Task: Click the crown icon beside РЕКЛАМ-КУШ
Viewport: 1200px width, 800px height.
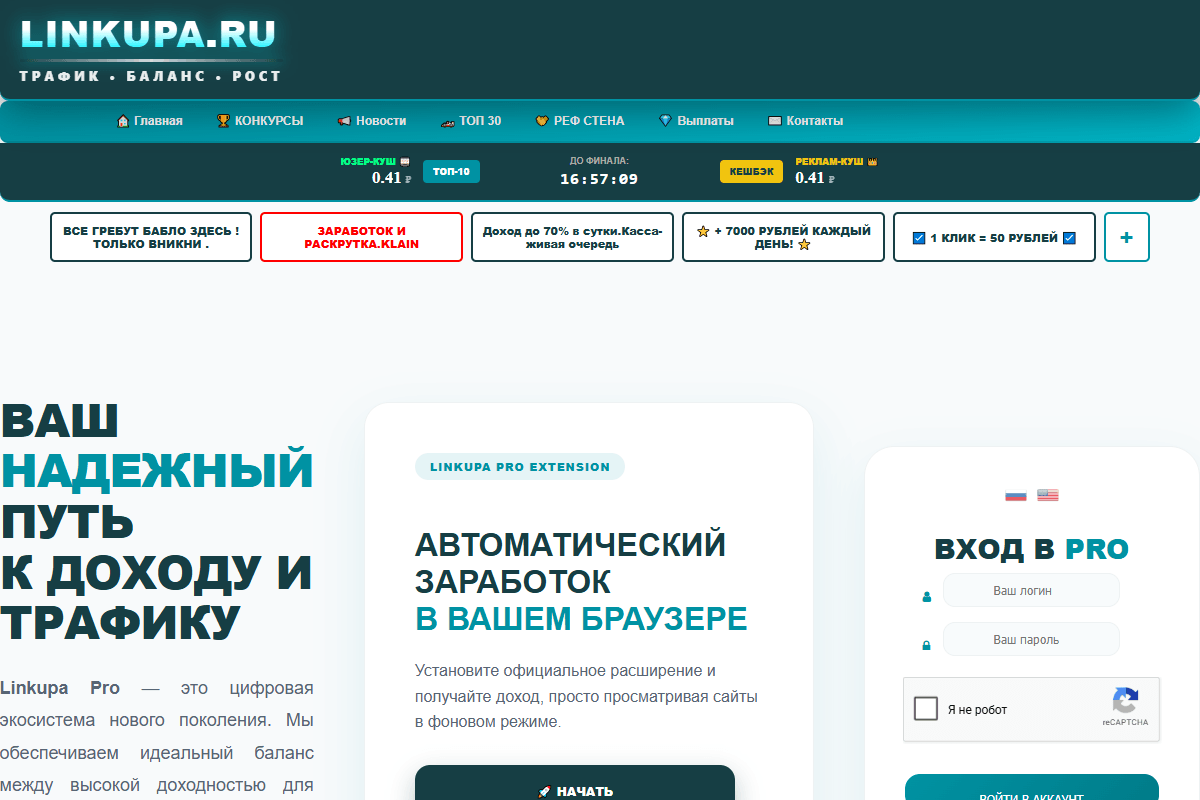Action: (x=872, y=161)
